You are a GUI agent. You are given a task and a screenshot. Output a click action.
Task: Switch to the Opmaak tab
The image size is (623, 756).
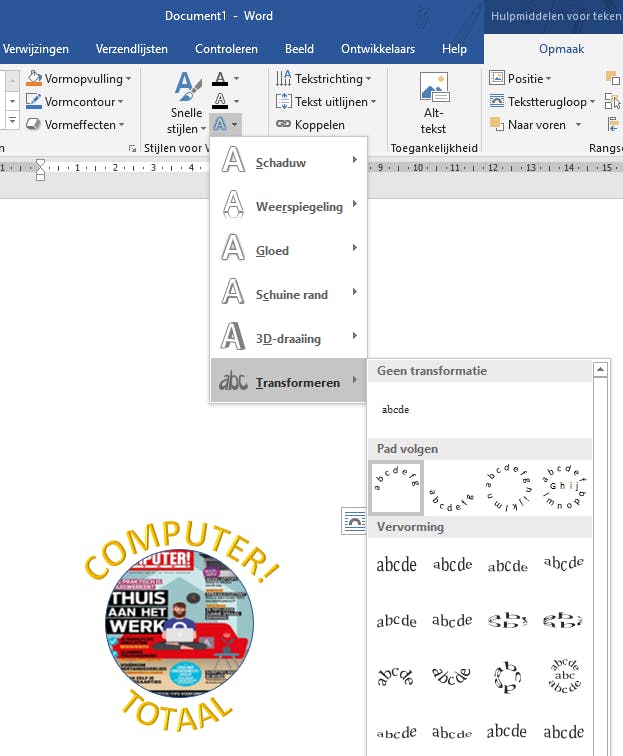[561, 49]
